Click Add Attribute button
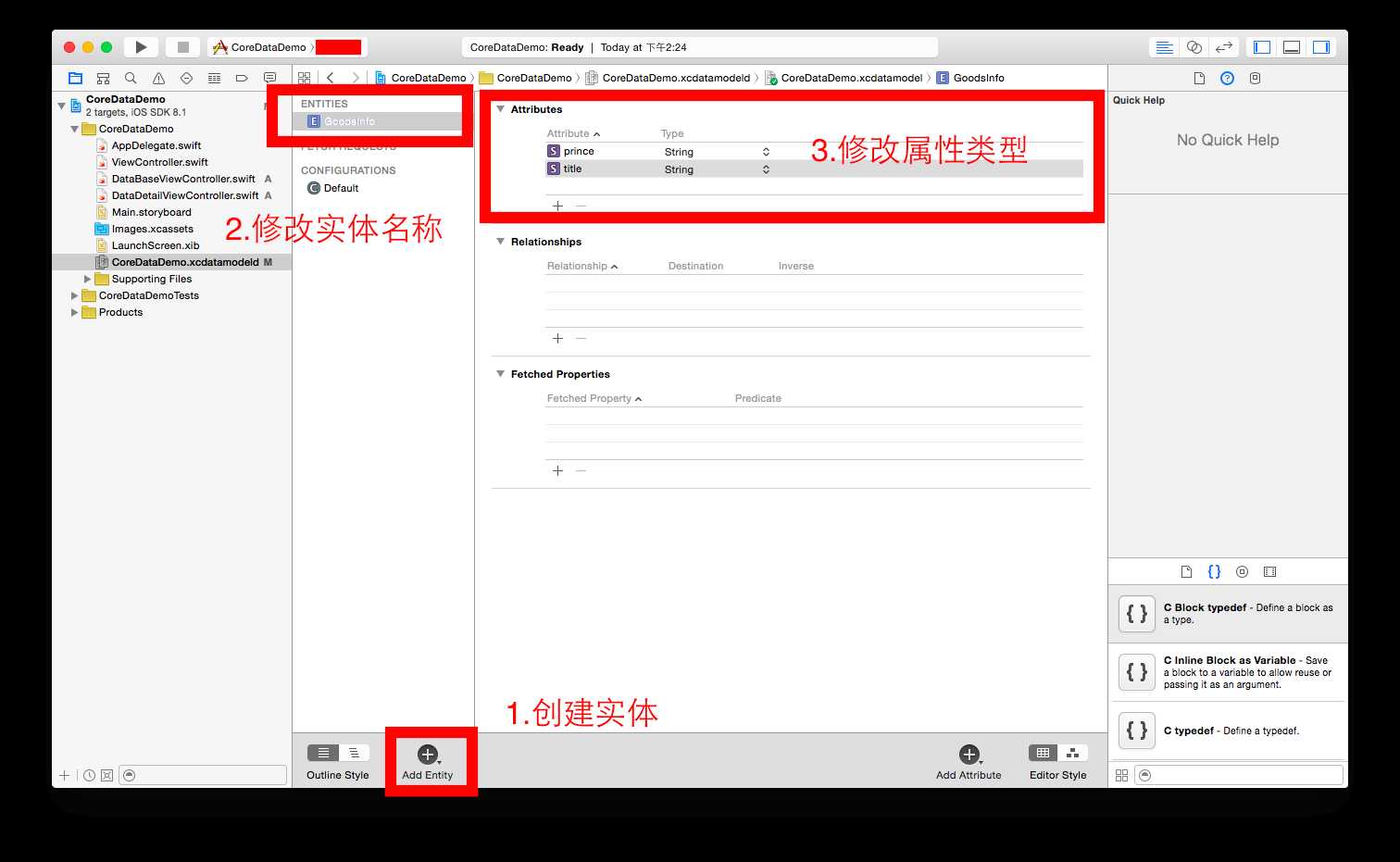Screen dimensions: 1400x862 click(x=969, y=762)
